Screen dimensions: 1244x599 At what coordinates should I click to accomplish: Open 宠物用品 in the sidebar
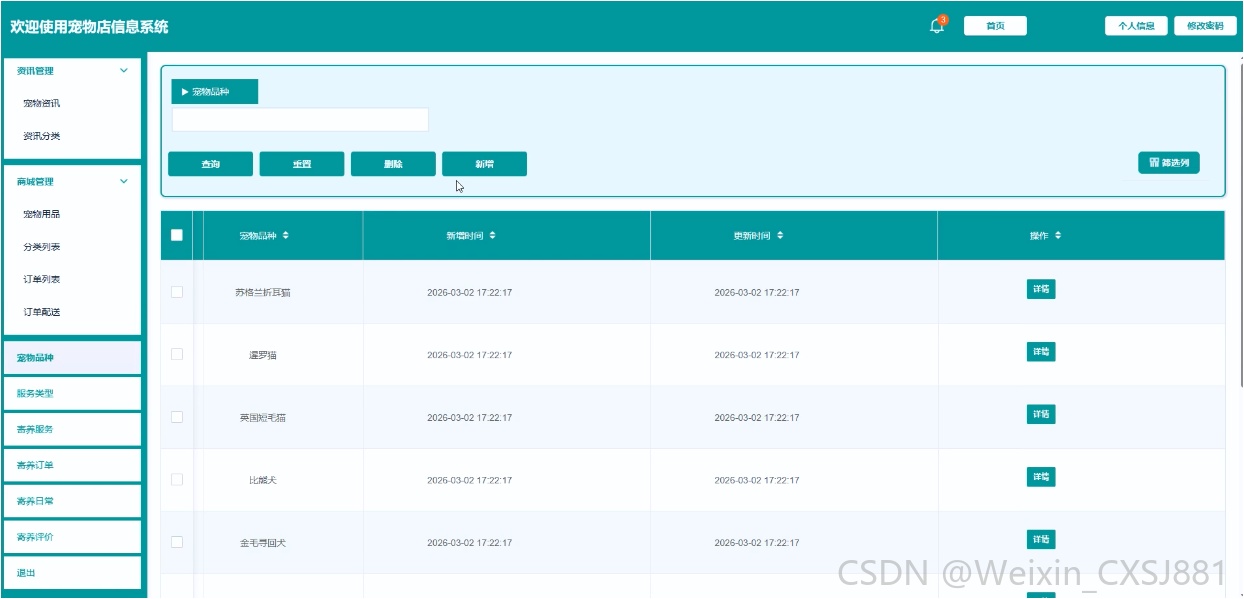coord(42,214)
